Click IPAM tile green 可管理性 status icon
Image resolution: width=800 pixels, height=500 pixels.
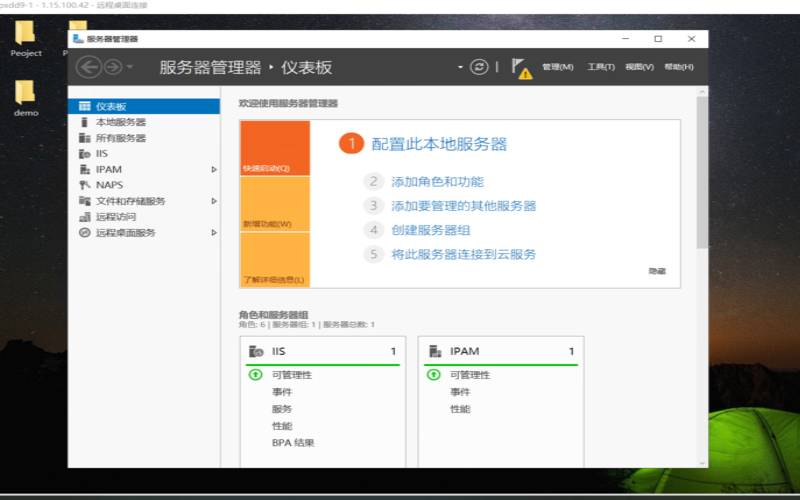coord(433,375)
